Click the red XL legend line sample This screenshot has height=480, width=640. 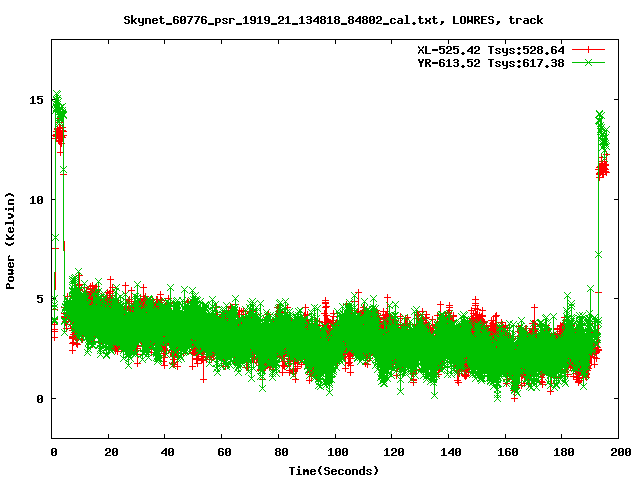pyautogui.click(x=588, y=50)
